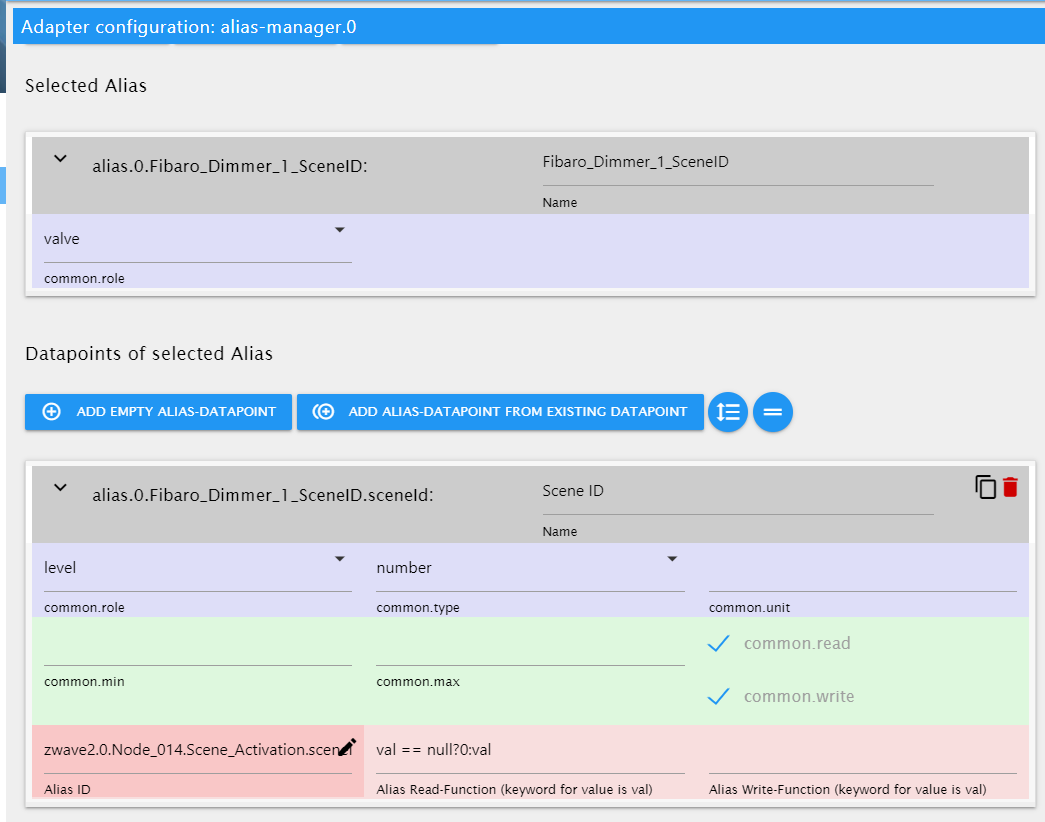
Task: Toggle the common.read checkmark off
Action: point(718,643)
